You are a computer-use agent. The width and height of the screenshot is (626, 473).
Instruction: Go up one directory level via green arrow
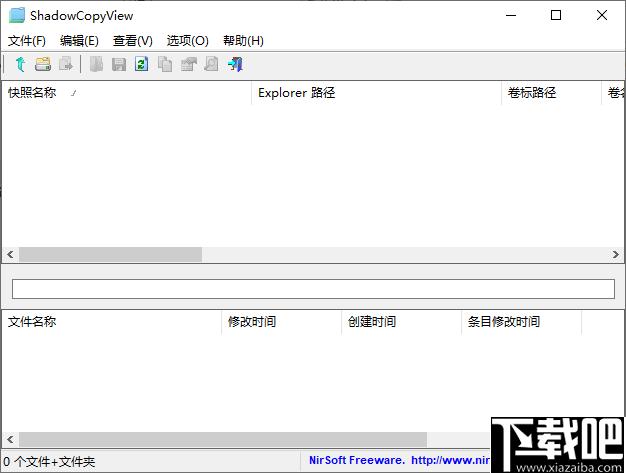click(20, 64)
